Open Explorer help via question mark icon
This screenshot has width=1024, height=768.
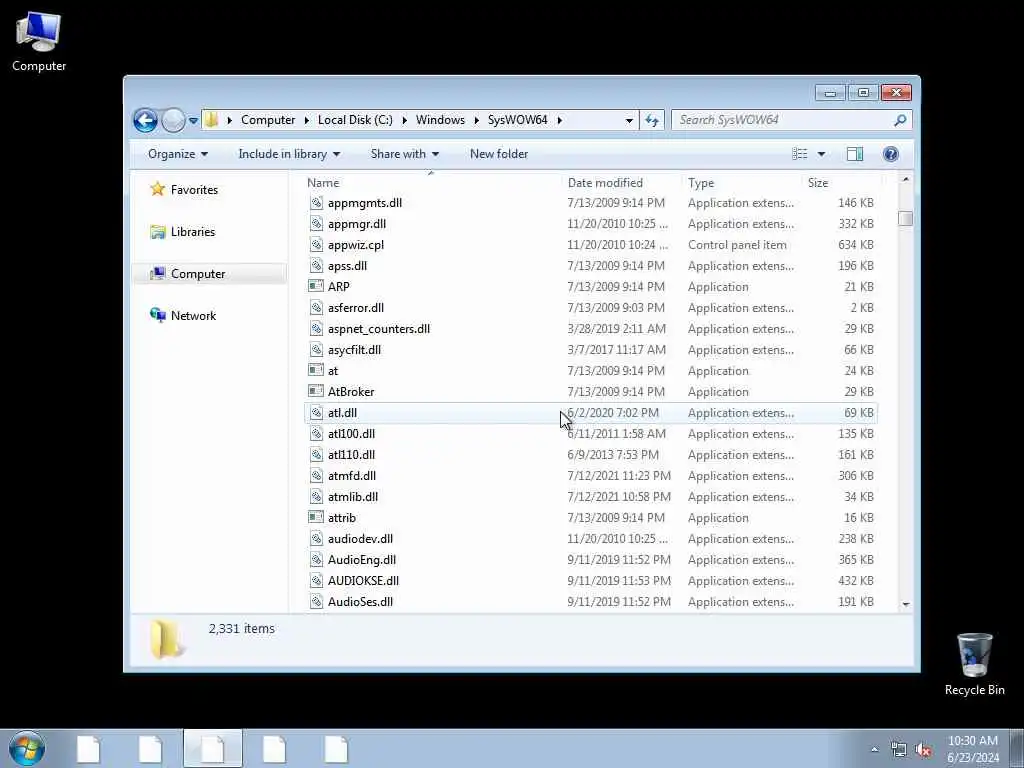click(x=891, y=154)
